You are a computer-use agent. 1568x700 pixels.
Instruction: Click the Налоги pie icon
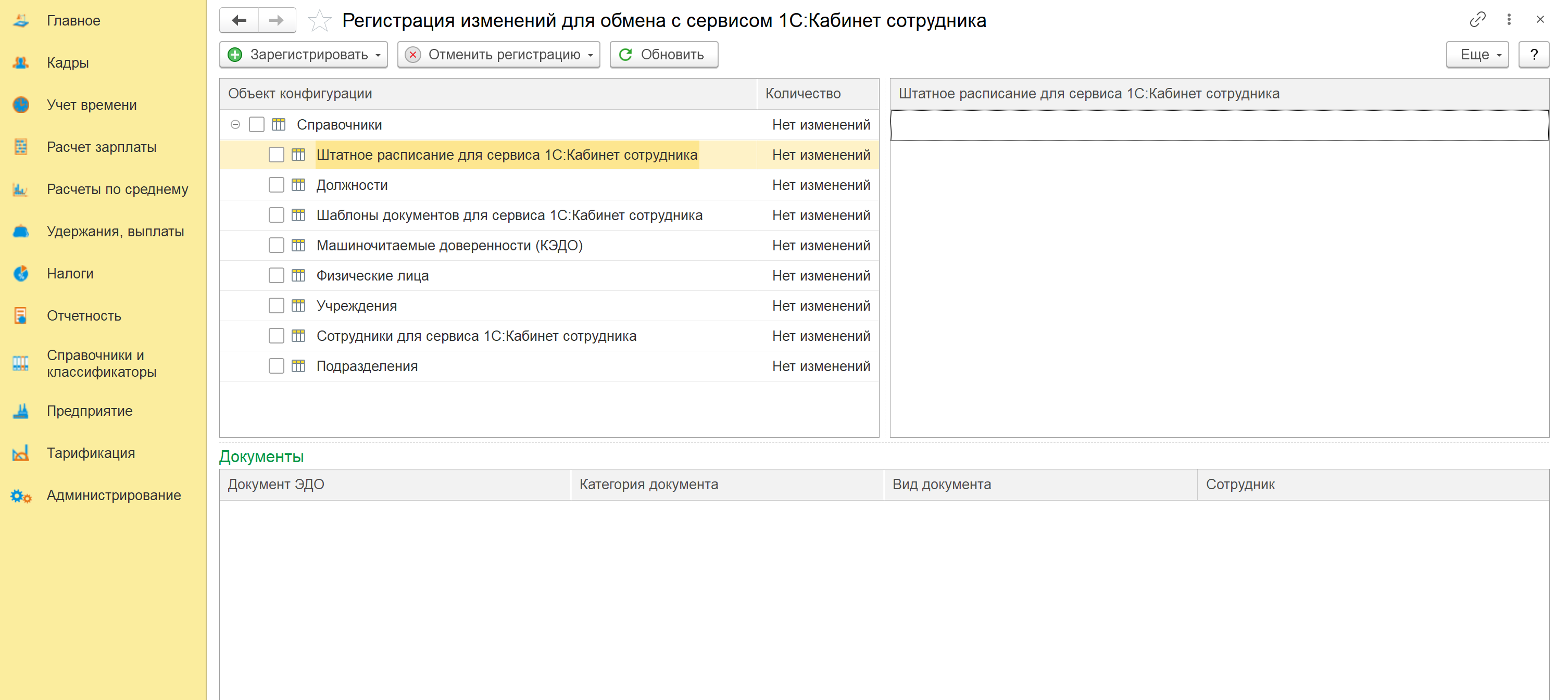click(21, 274)
